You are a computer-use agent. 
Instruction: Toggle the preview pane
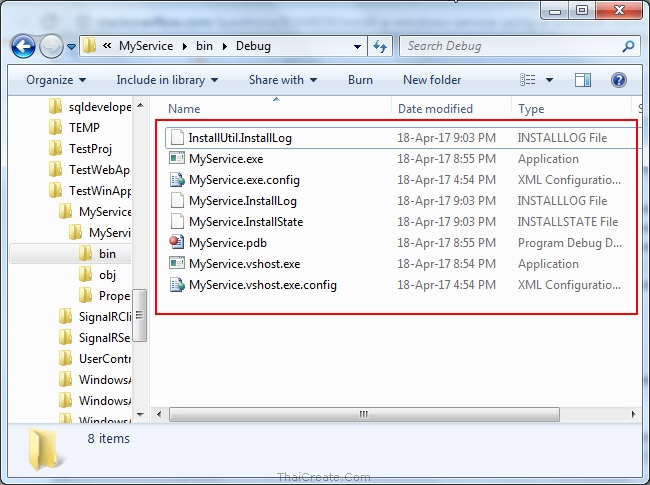(x=583, y=80)
